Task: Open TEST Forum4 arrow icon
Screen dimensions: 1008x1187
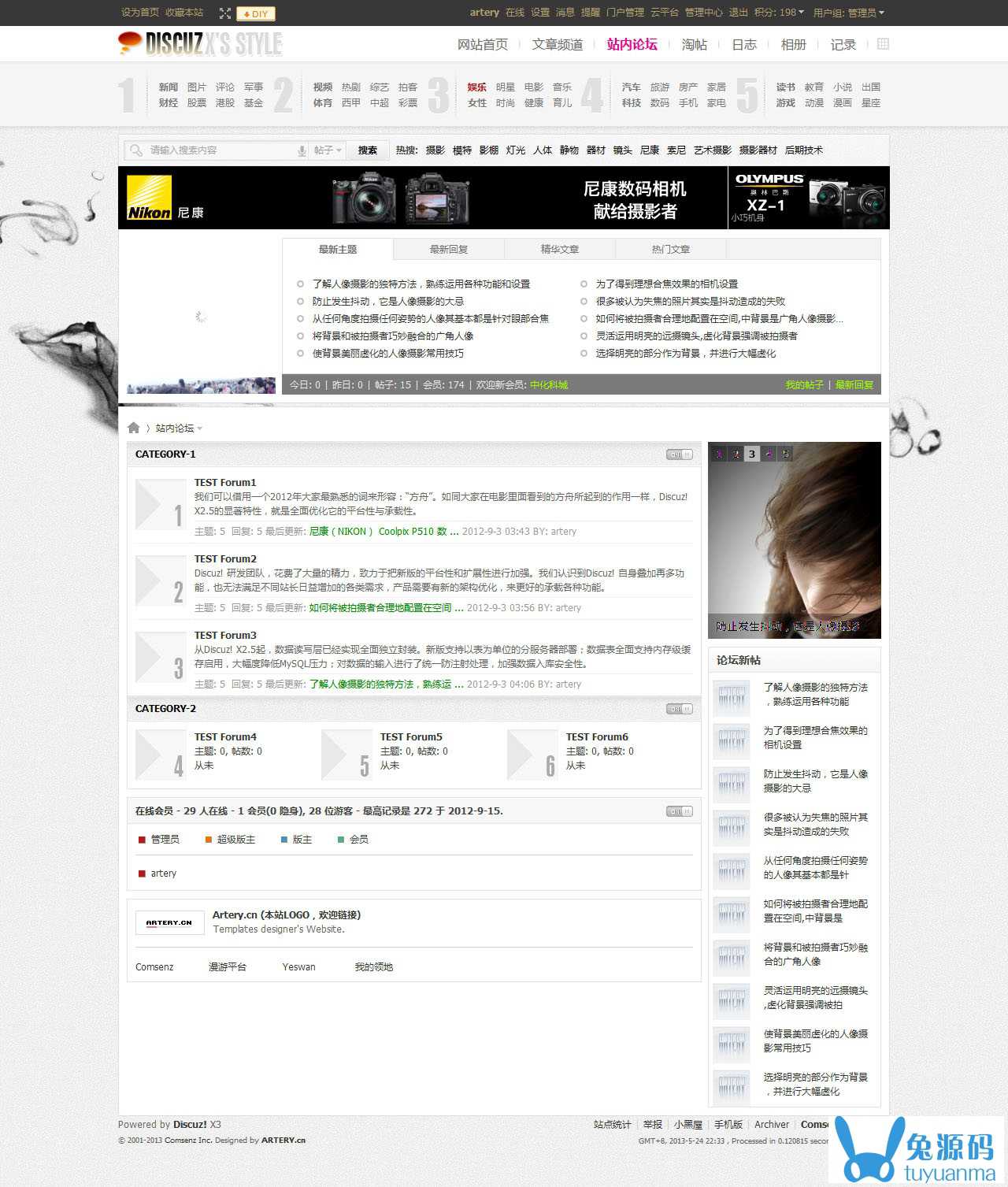Action: (x=160, y=754)
